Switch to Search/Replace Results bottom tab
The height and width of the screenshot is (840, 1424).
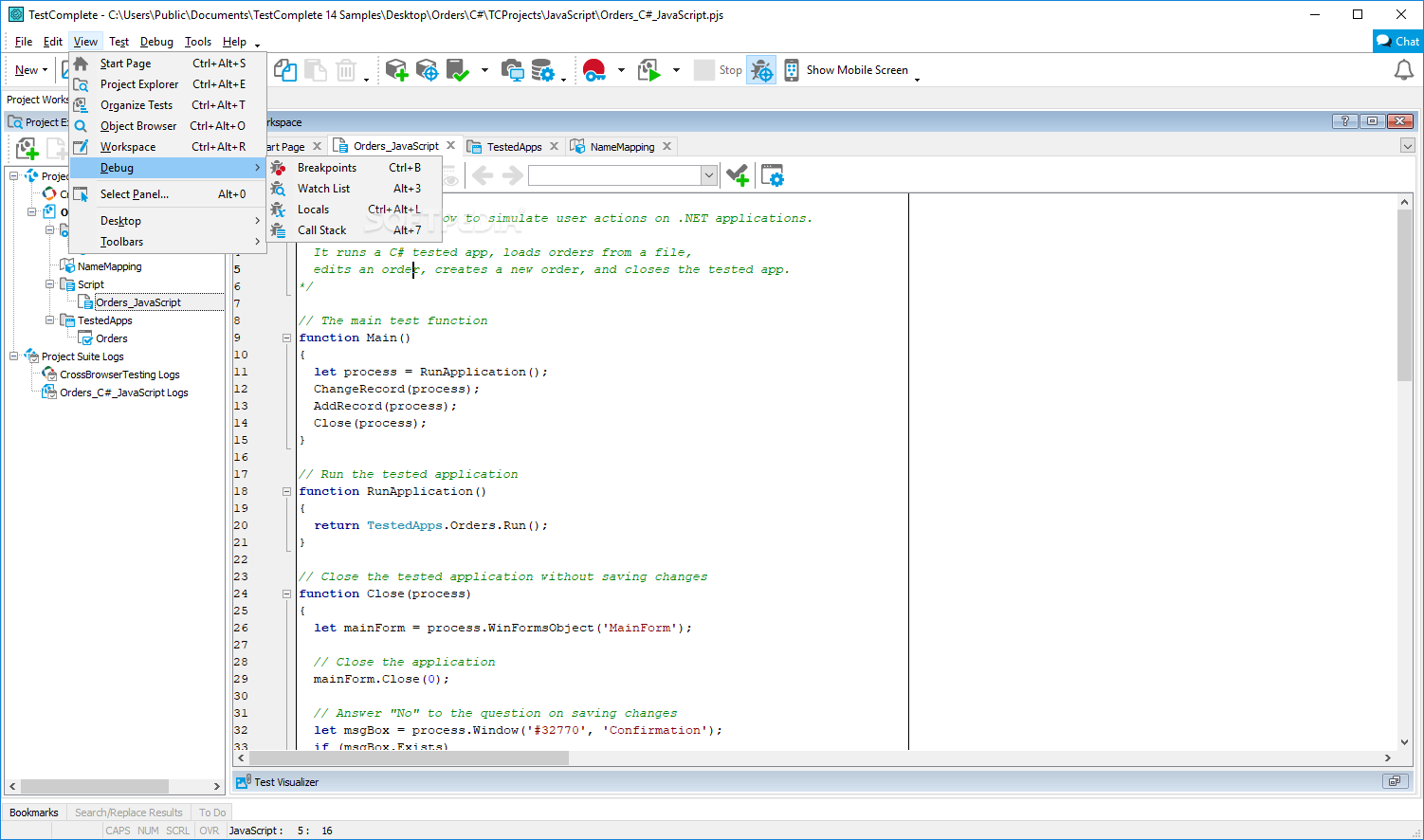click(129, 813)
